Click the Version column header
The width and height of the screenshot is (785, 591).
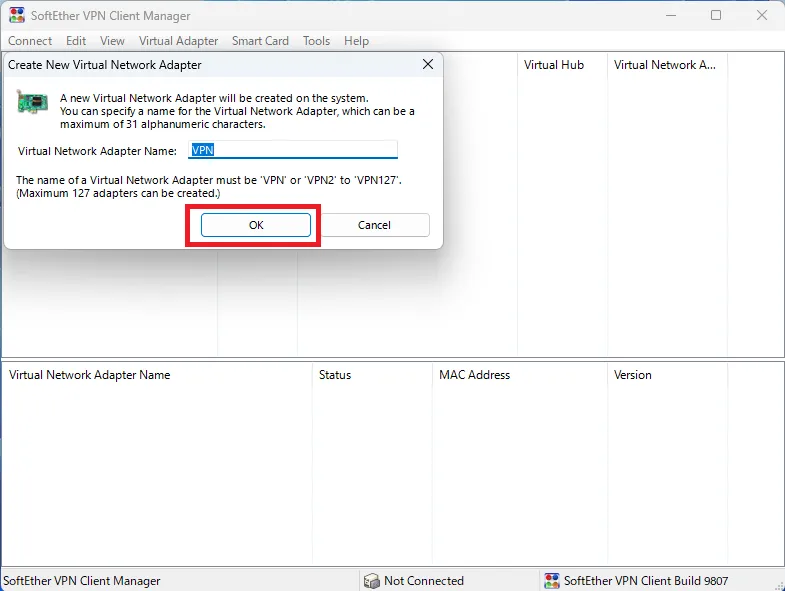(x=667, y=375)
